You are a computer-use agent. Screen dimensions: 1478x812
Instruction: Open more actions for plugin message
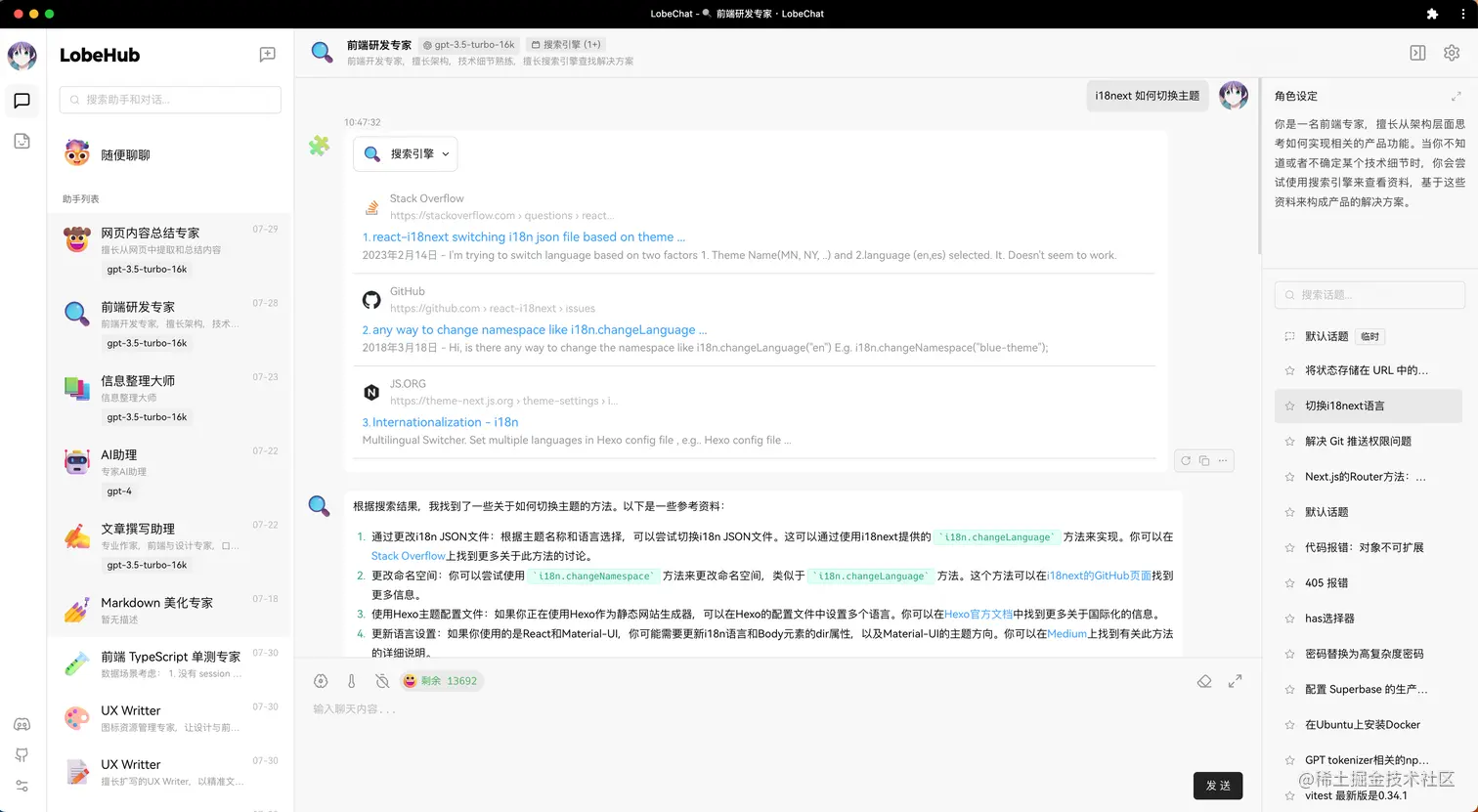[1223, 460]
